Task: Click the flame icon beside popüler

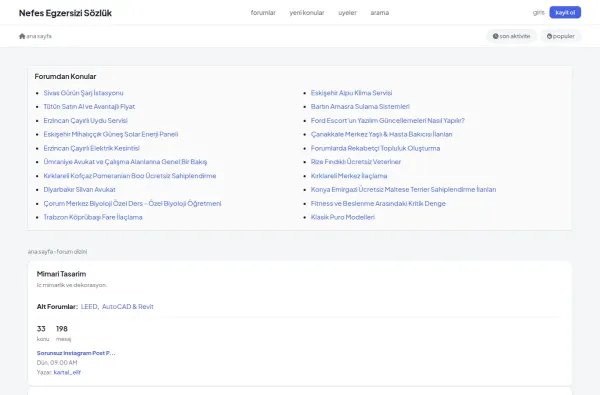Action: coord(549,36)
